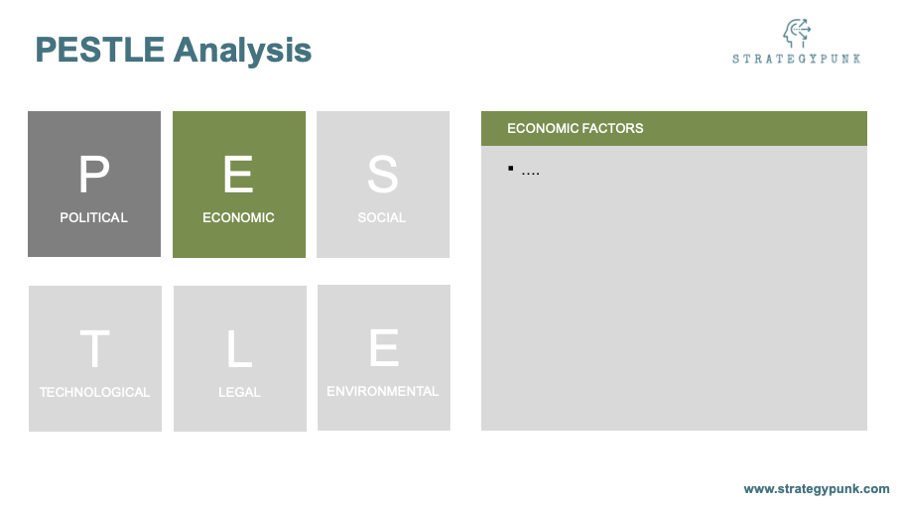Click the bullet placeholder text line
This screenshot has height=506, width=900.
524,170
